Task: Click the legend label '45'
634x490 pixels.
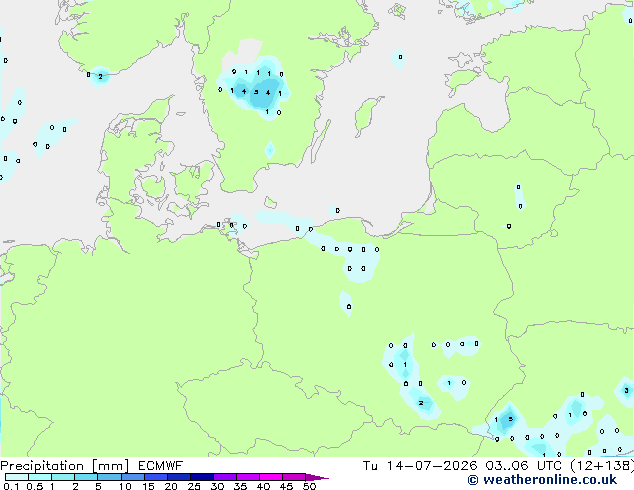Action: [286, 486]
